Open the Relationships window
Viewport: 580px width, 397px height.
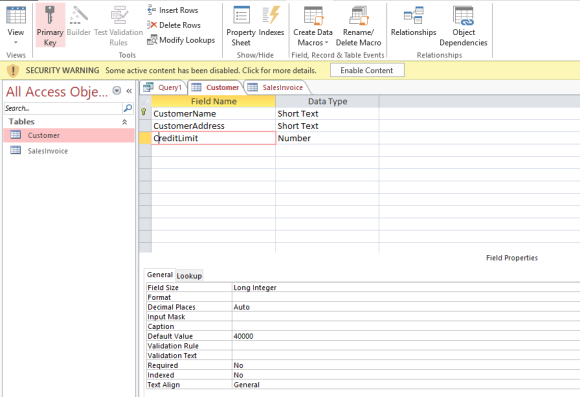pyautogui.click(x=414, y=20)
